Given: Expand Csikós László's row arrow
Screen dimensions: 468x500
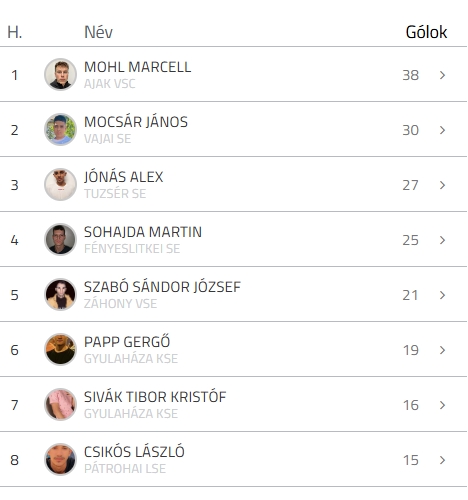Looking at the screenshot, I should [x=442, y=460].
